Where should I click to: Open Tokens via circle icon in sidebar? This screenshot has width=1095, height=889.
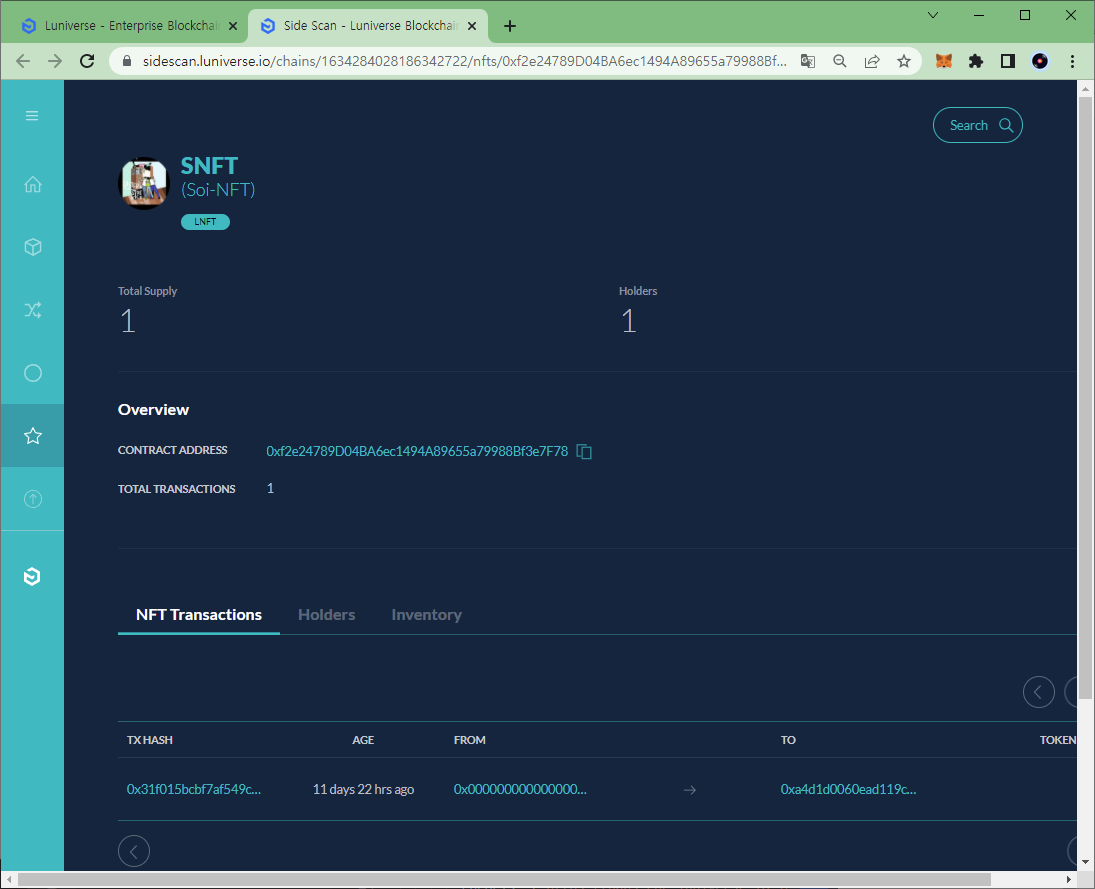[x=33, y=373]
